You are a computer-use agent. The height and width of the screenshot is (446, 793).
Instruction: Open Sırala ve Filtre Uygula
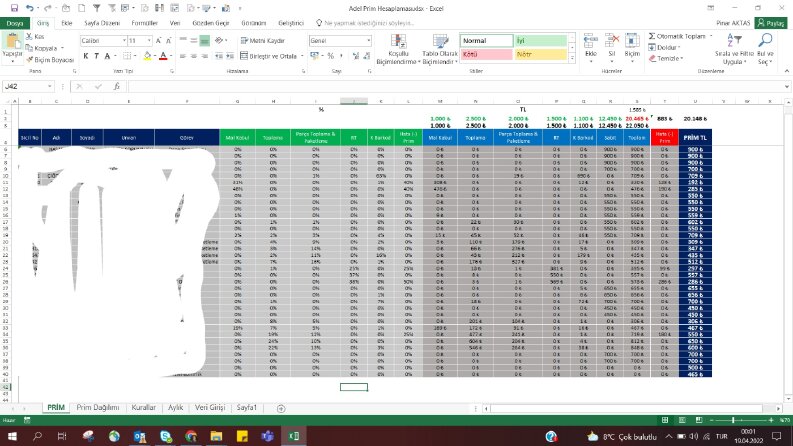point(734,49)
